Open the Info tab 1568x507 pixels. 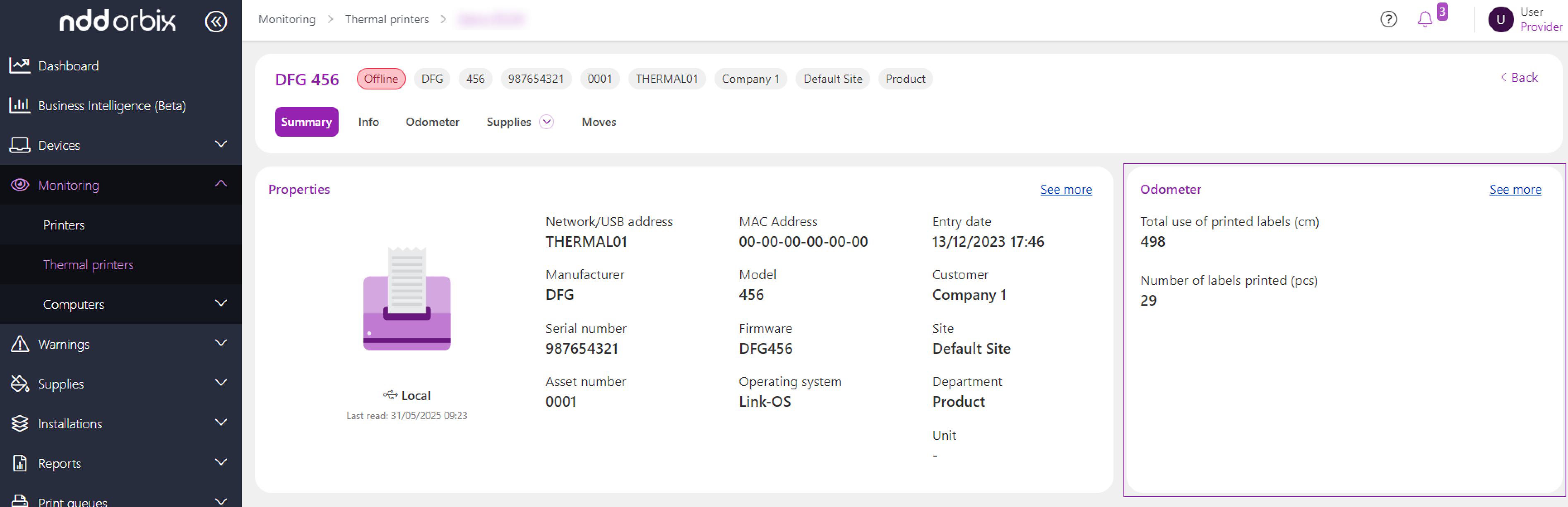coord(368,122)
